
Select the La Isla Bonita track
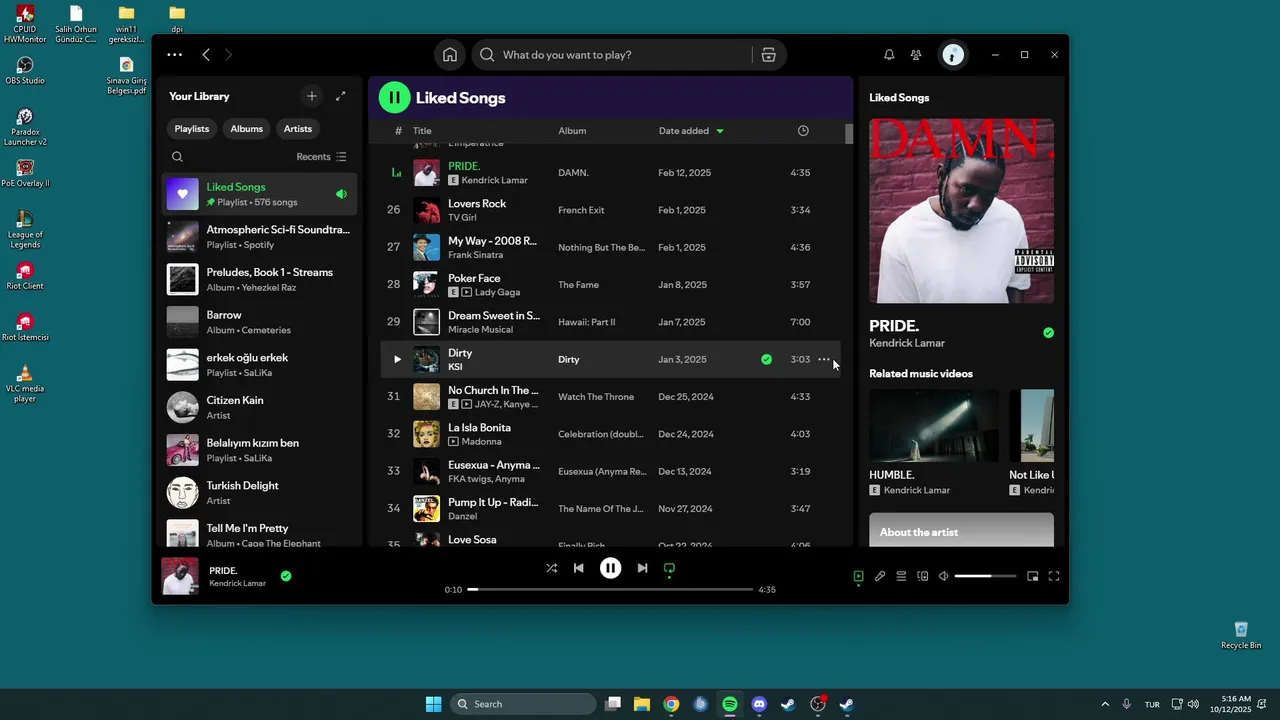pyautogui.click(x=610, y=434)
